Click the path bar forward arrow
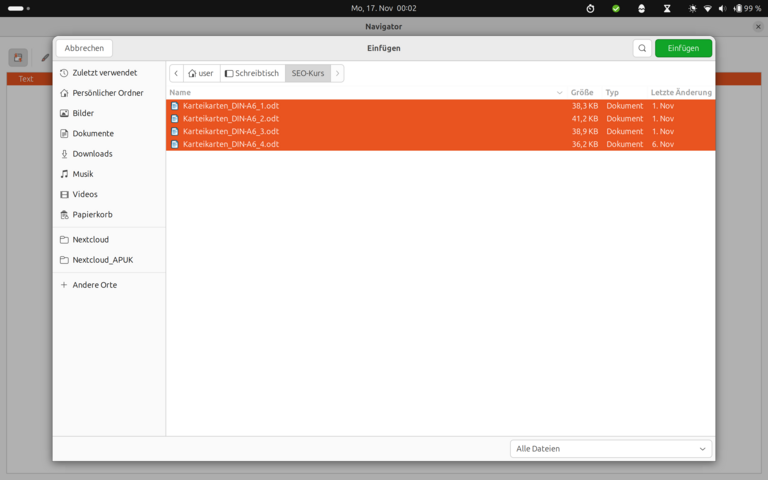Screen dimensions: 768x480 pos(337,73)
